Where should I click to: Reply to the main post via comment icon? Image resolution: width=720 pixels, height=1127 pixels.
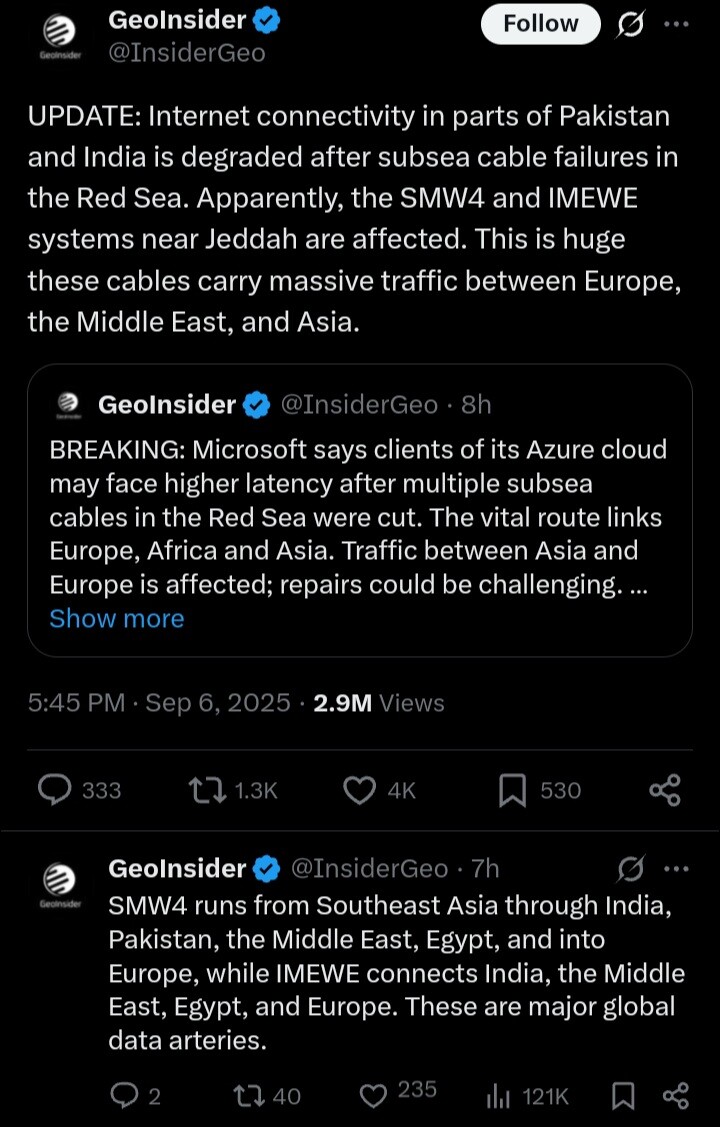(52, 791)
